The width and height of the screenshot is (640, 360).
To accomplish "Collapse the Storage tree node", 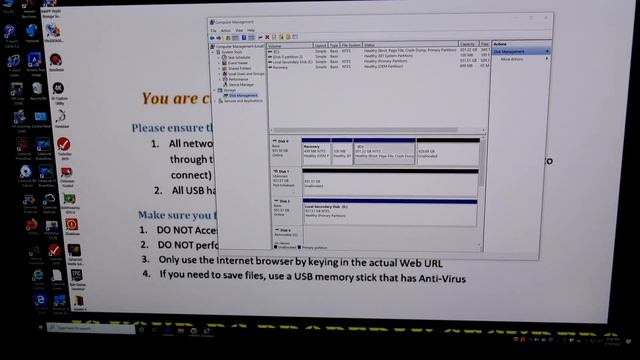I will [x=215, y=90].
